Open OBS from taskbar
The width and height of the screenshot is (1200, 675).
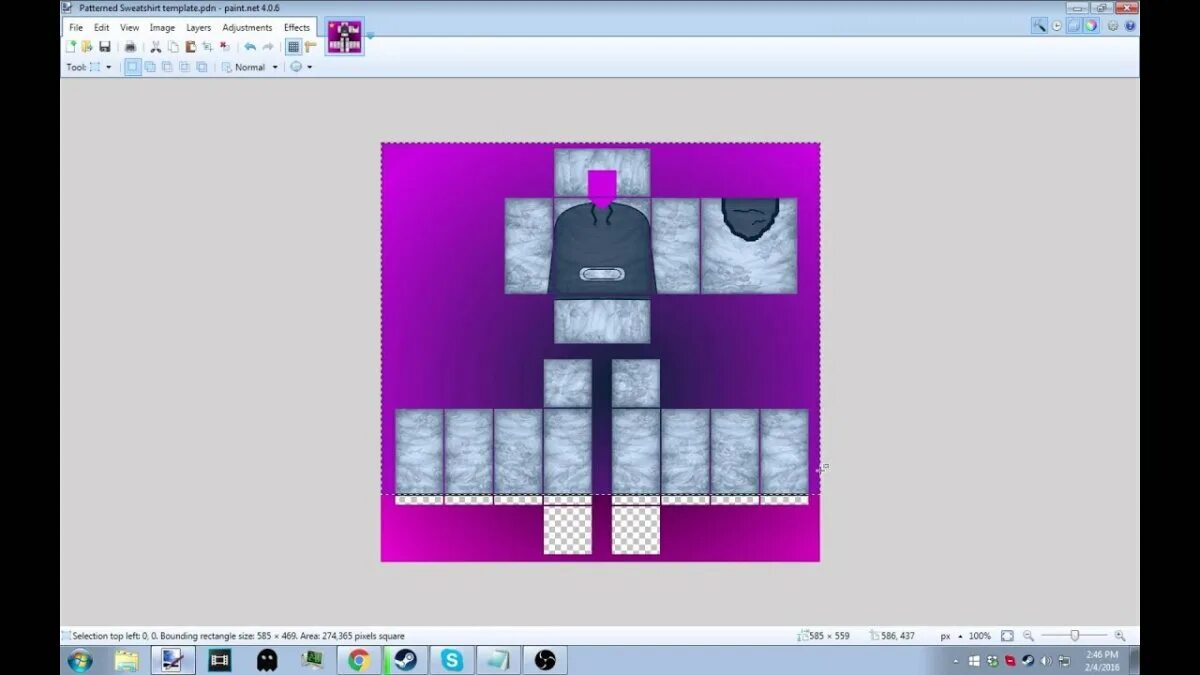[545, 660]
